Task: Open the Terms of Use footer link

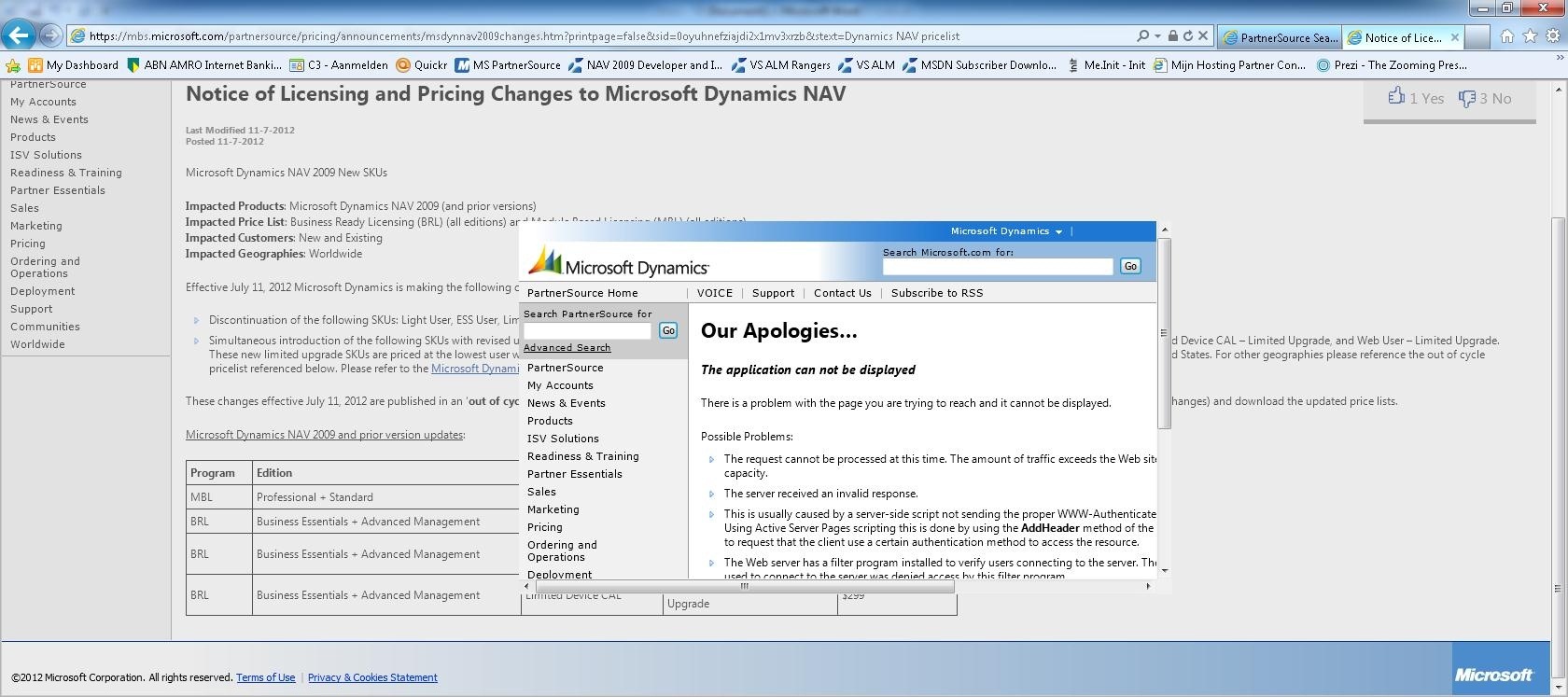Action: click(265, 677)
